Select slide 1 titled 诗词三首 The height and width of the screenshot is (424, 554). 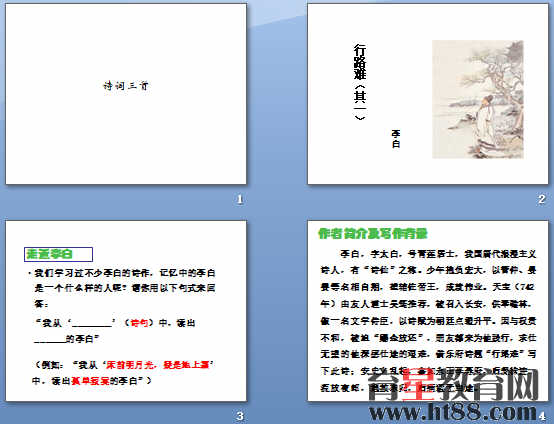tap(126, 94)
